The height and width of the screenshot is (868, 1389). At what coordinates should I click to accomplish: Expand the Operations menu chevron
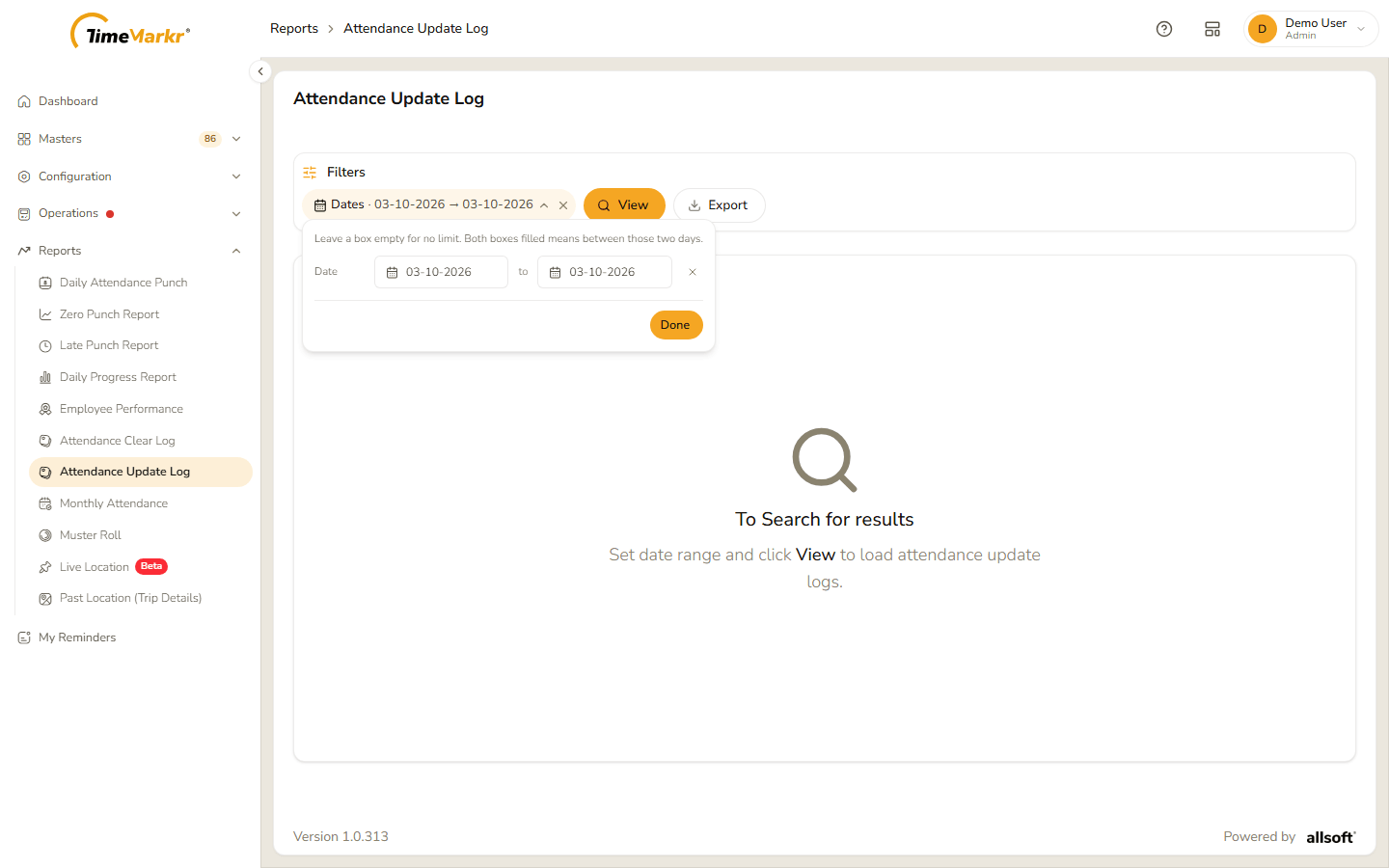(236, 214)
